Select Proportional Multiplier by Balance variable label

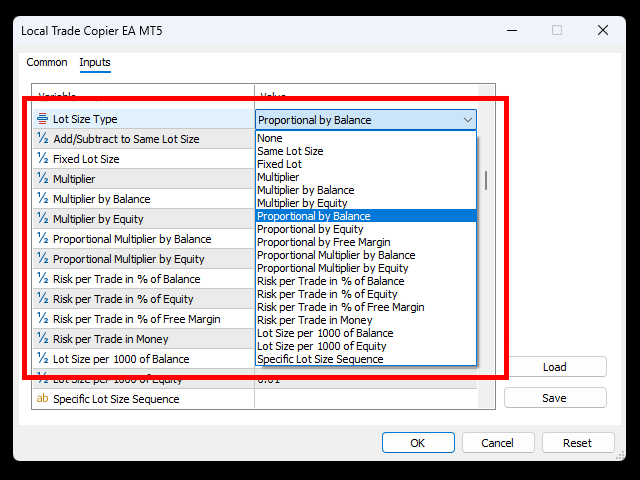click(132, 239)
